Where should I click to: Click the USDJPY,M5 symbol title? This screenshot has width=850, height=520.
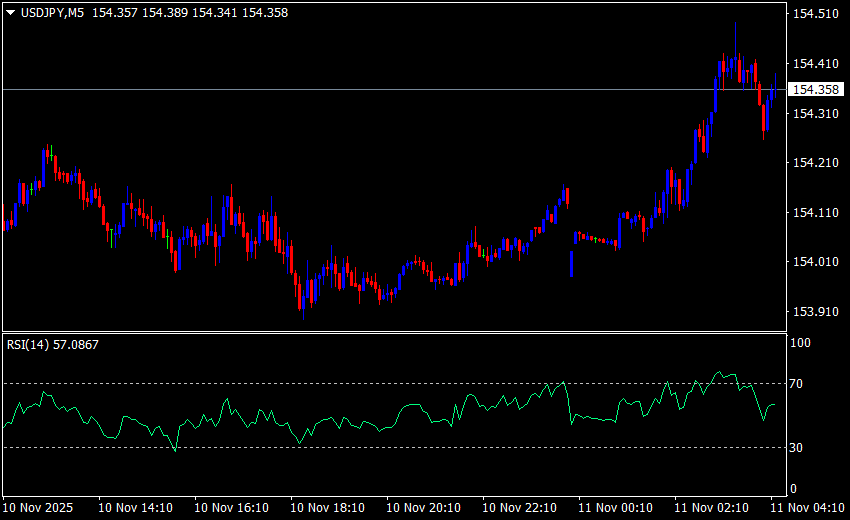[x=52, y=13]
